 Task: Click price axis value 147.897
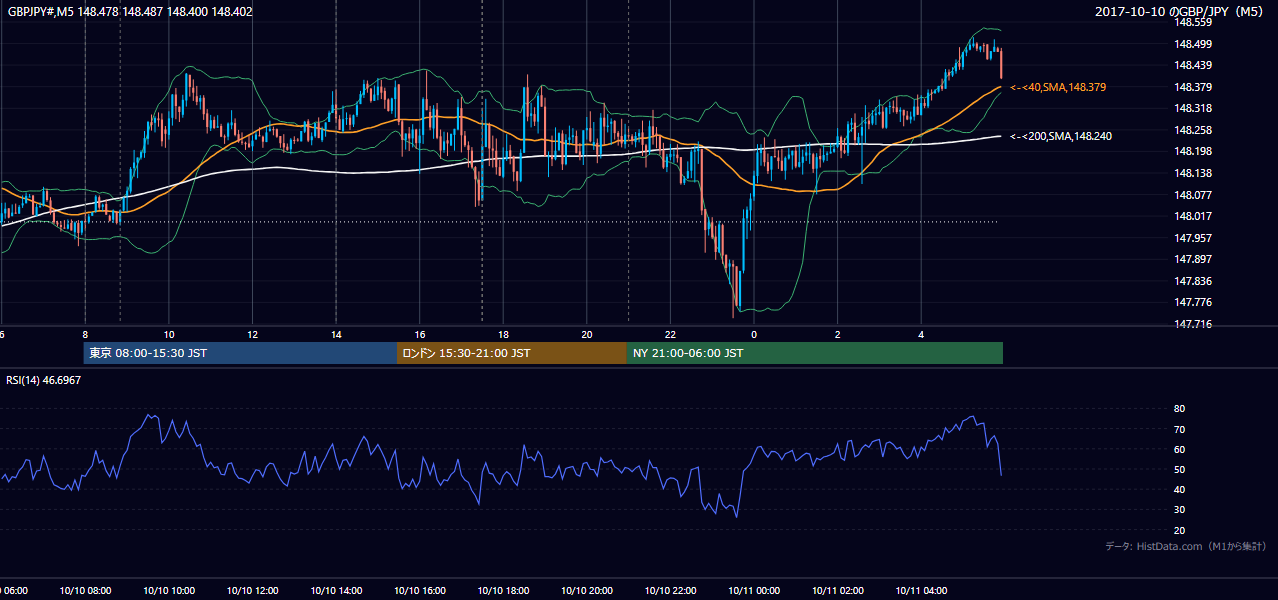click(1193, 260)
